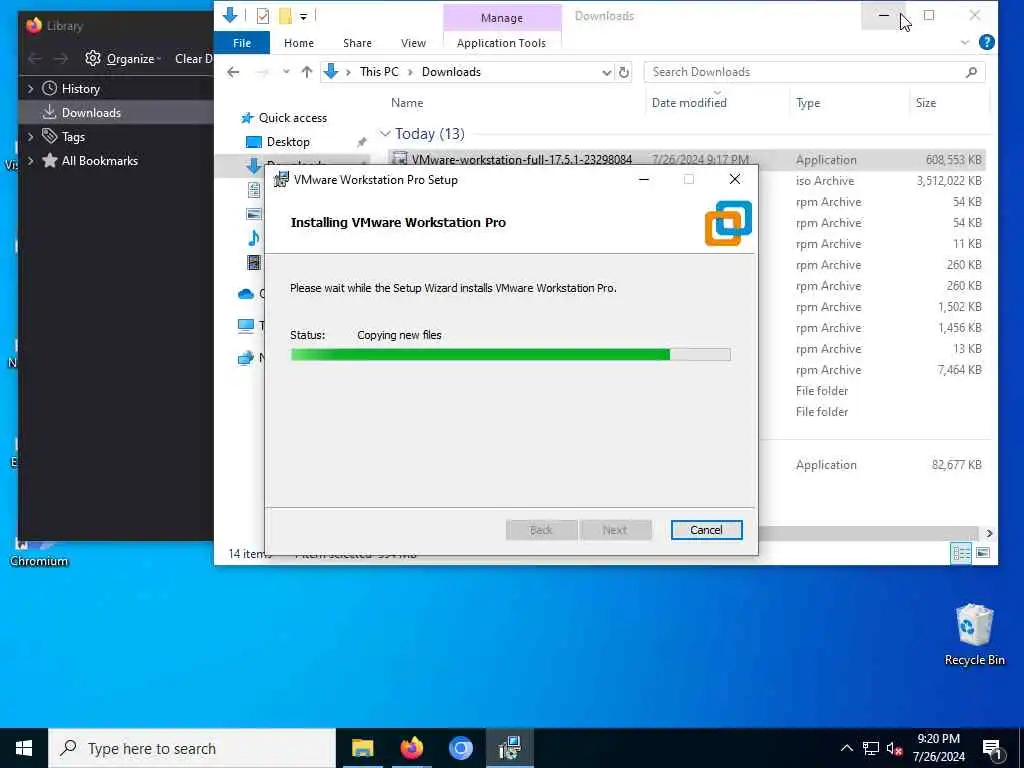Open File Explorer from taskbar

point(362,748)
